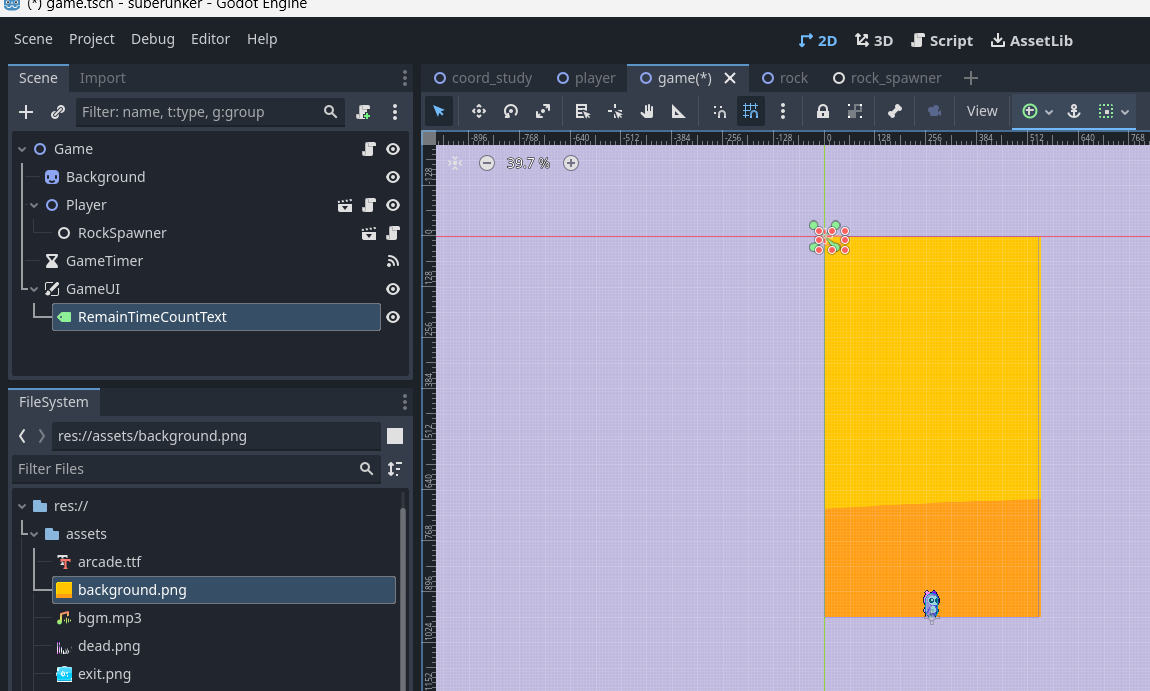Toggle visibility of Background node
This screenshot has height=691, width=1150.
pyautogui.click(x=393, y=177)
